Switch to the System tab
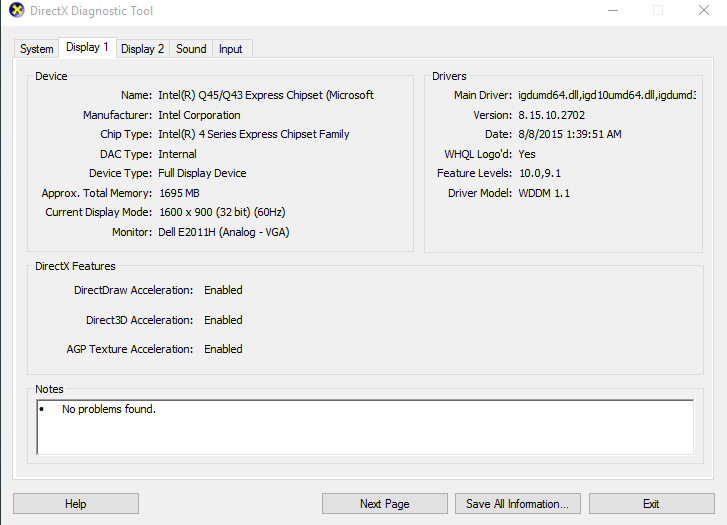Image resolution: width=727 pixels, height=525 pixels. click(37, 49)
